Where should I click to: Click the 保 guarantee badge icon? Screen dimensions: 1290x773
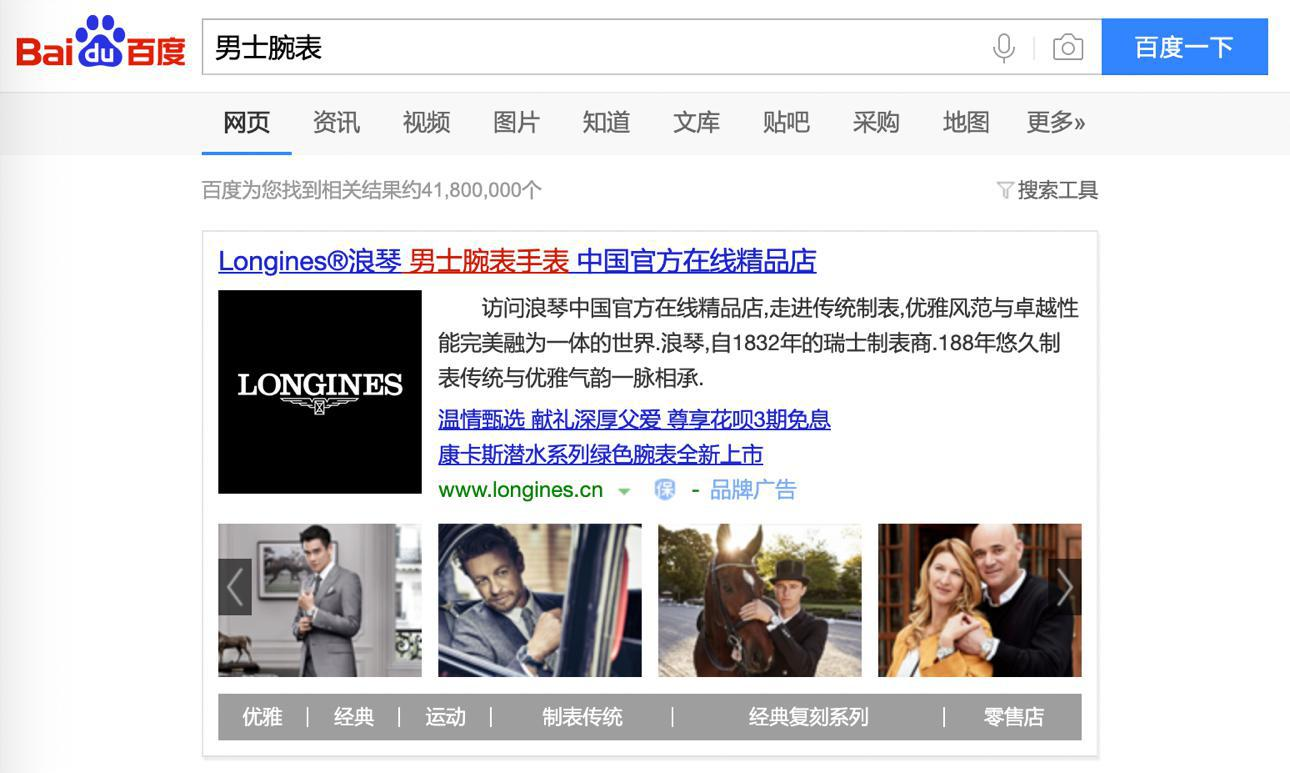tap(665, 489)
